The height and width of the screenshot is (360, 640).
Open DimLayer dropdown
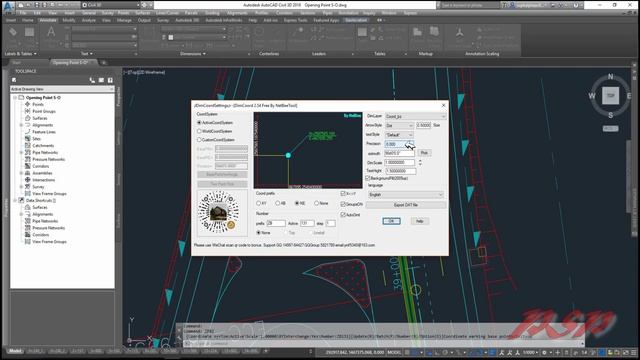[415, 116]
